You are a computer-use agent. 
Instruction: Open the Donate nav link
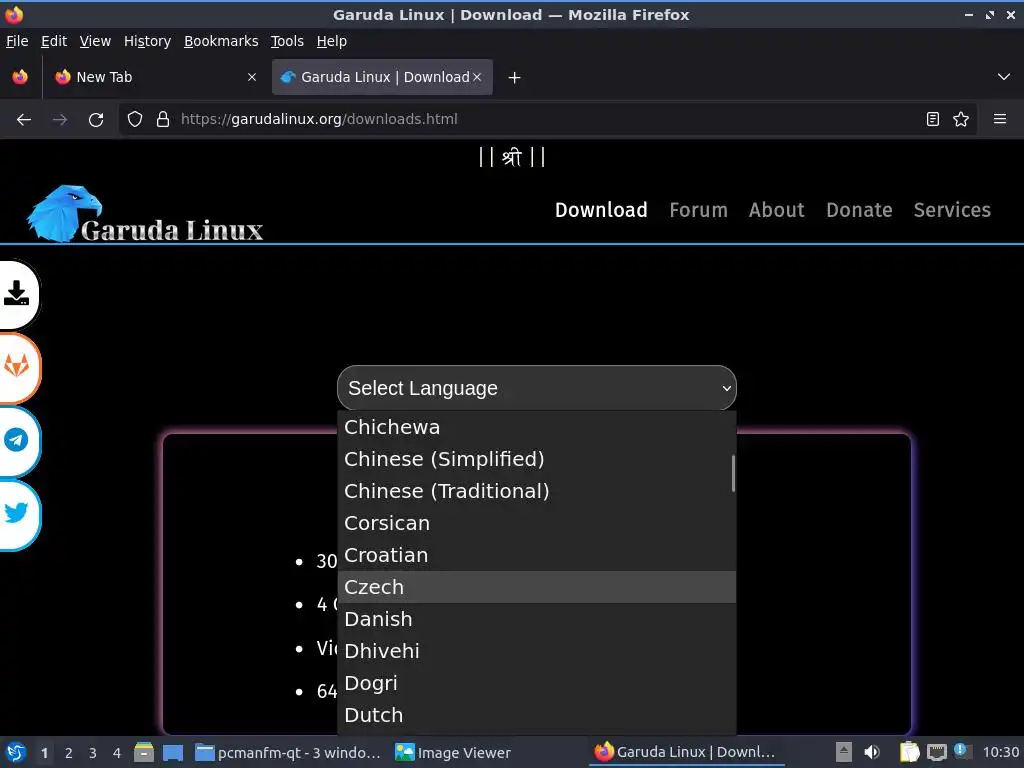pyautogui.click(x=859, y=210)
